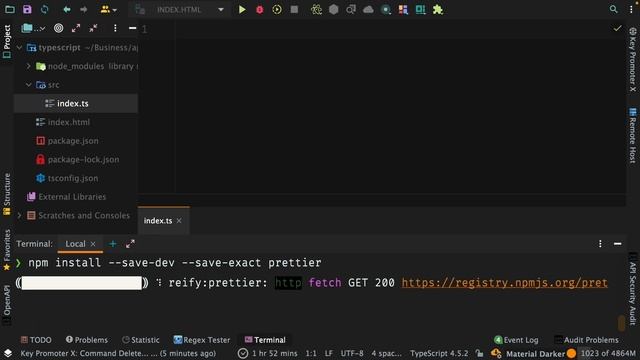Click the npm install progress bar

coord(82,283)
